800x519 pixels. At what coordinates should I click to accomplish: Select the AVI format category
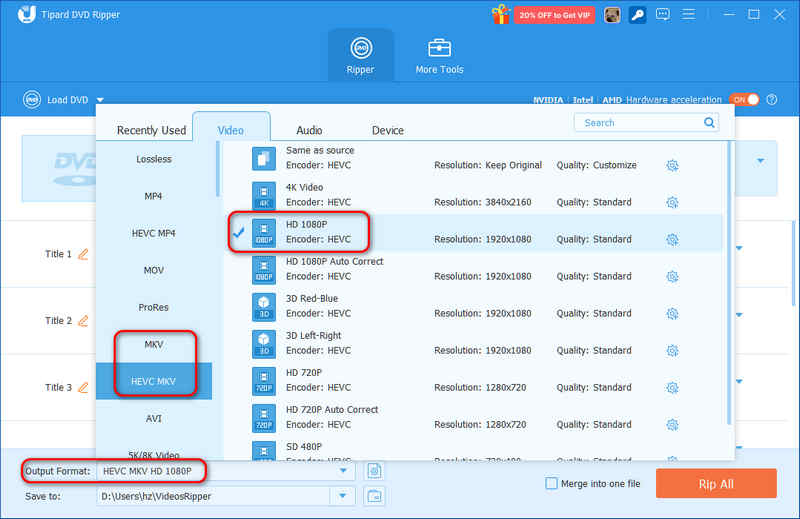pos(154,418)
